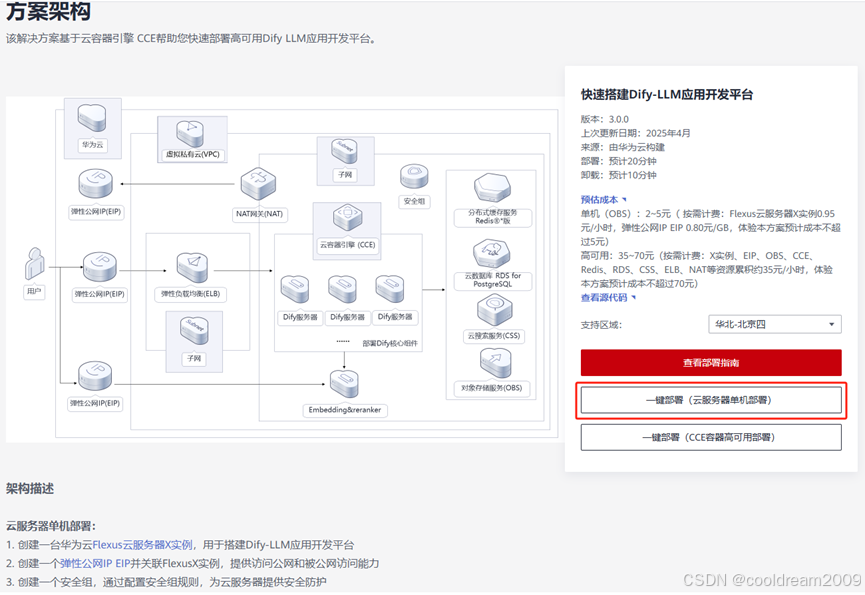Click the 快速搭建Dify-LLM应用开发平台 title
Viewport: 865px width, 595px height.
[666, 95]
